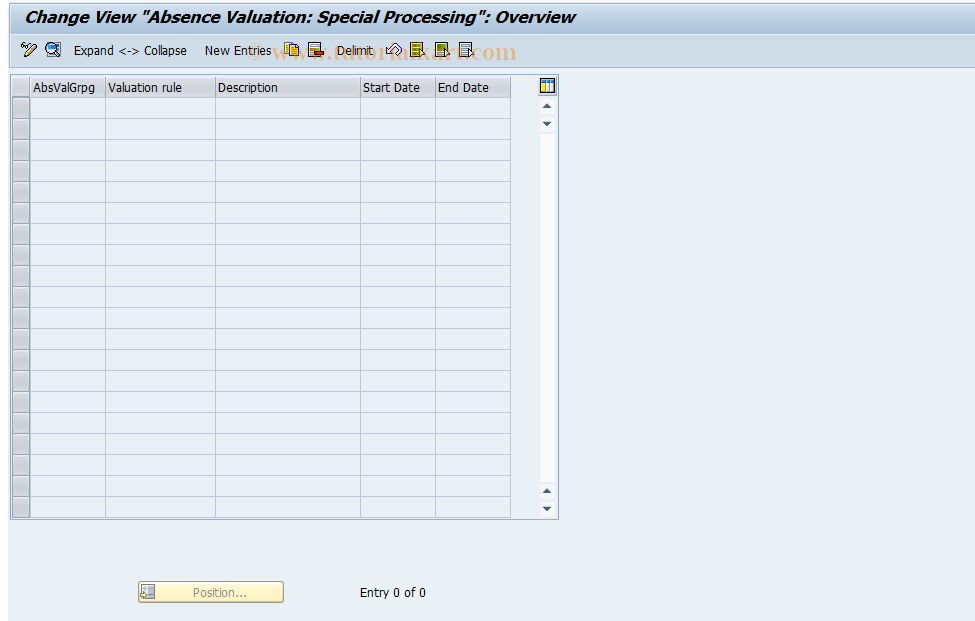Click first row End Date cell

(473, 108)
